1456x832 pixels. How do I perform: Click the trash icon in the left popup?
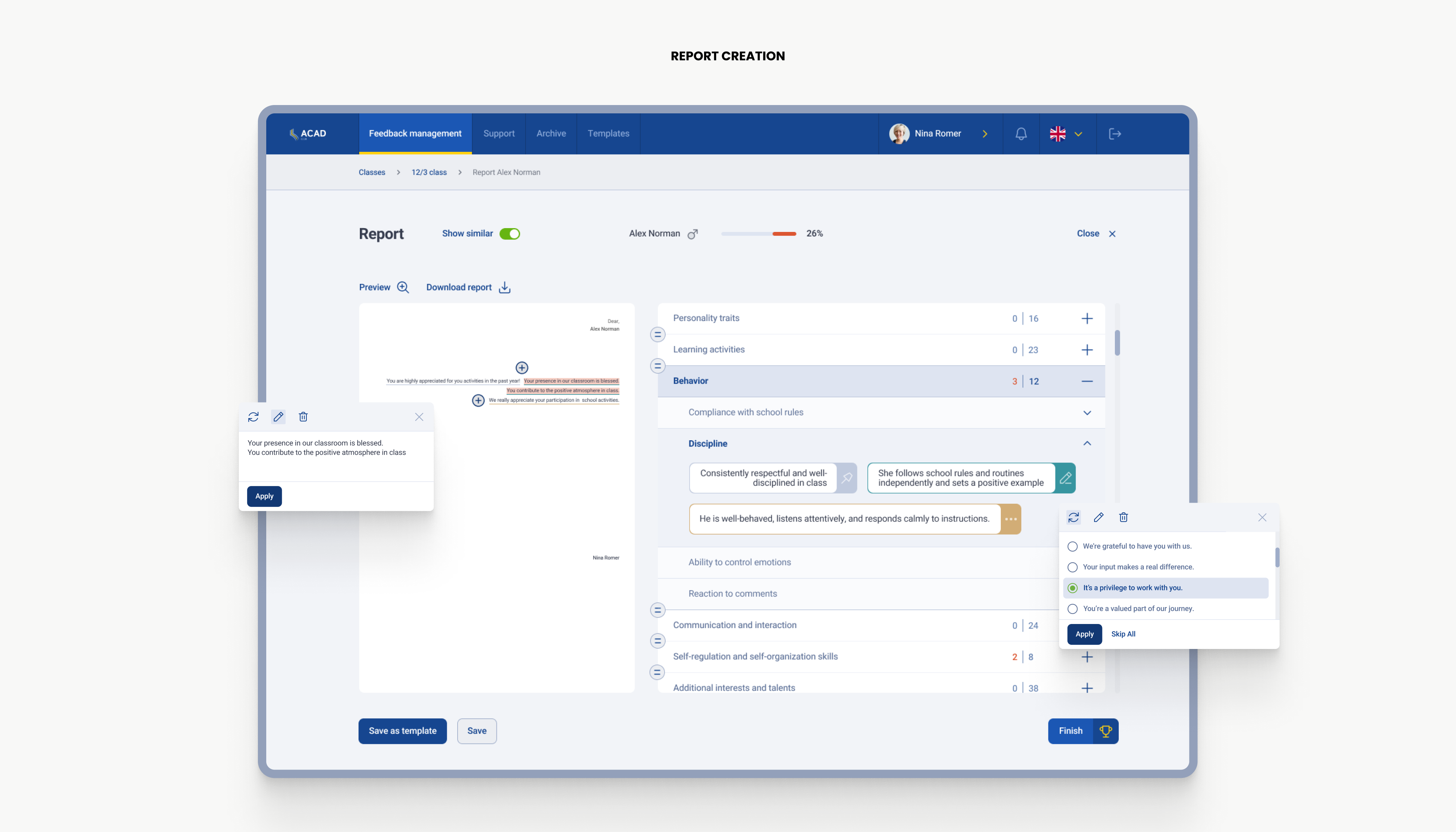click(x=303, y=417)
